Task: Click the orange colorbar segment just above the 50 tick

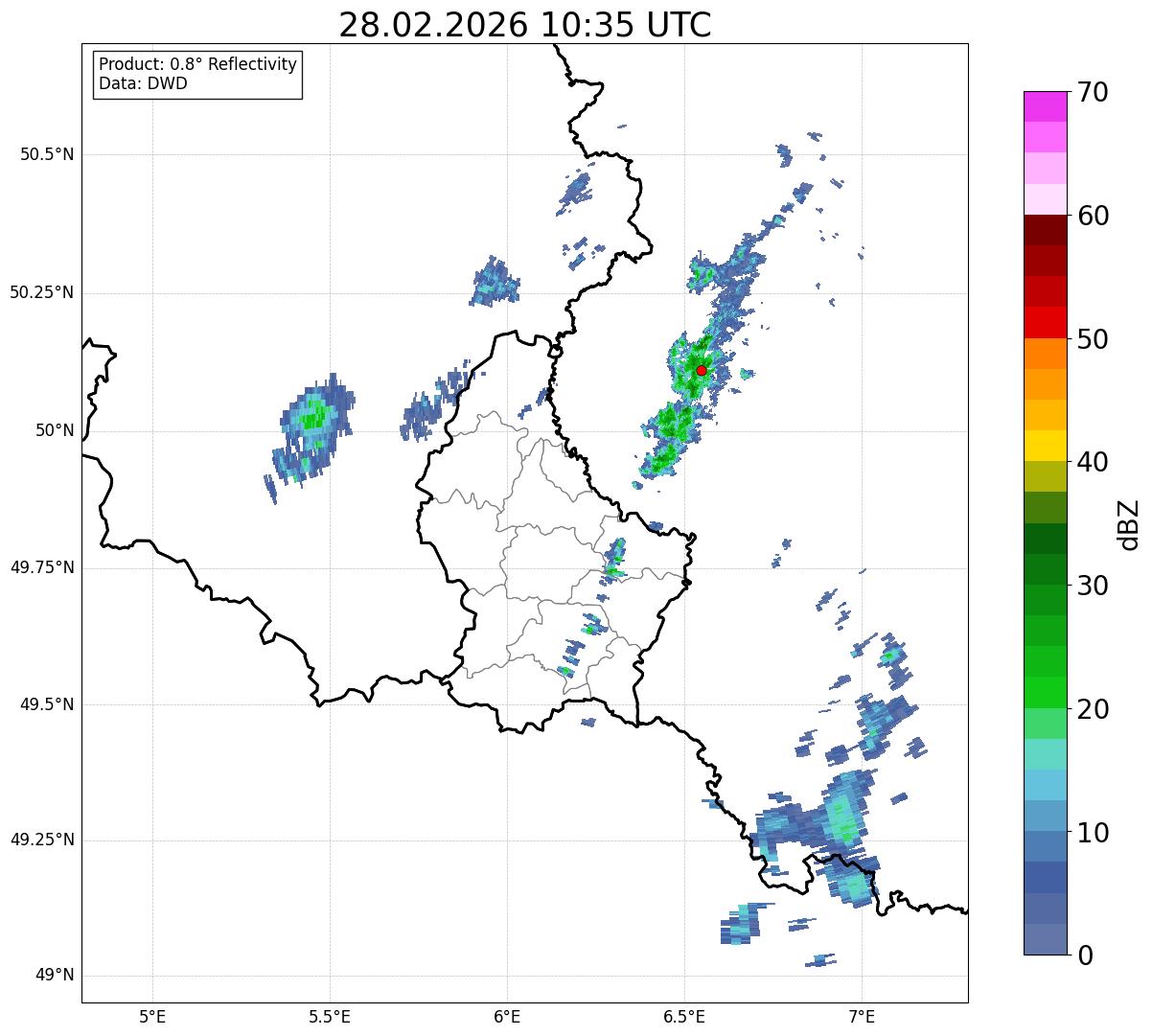Action: [x=1045, y=354]
